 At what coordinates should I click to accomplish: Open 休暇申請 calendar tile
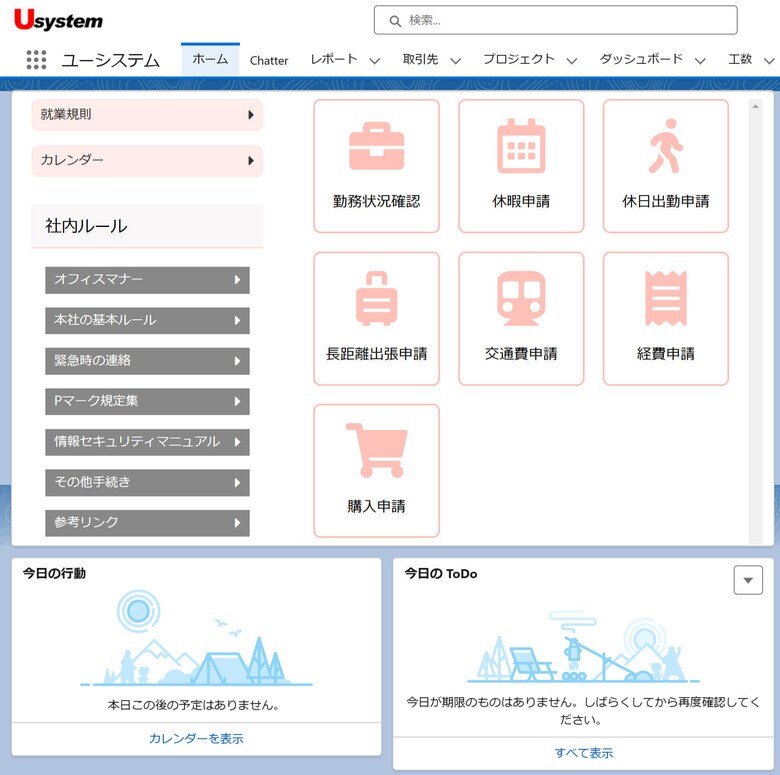coord(521,166)
